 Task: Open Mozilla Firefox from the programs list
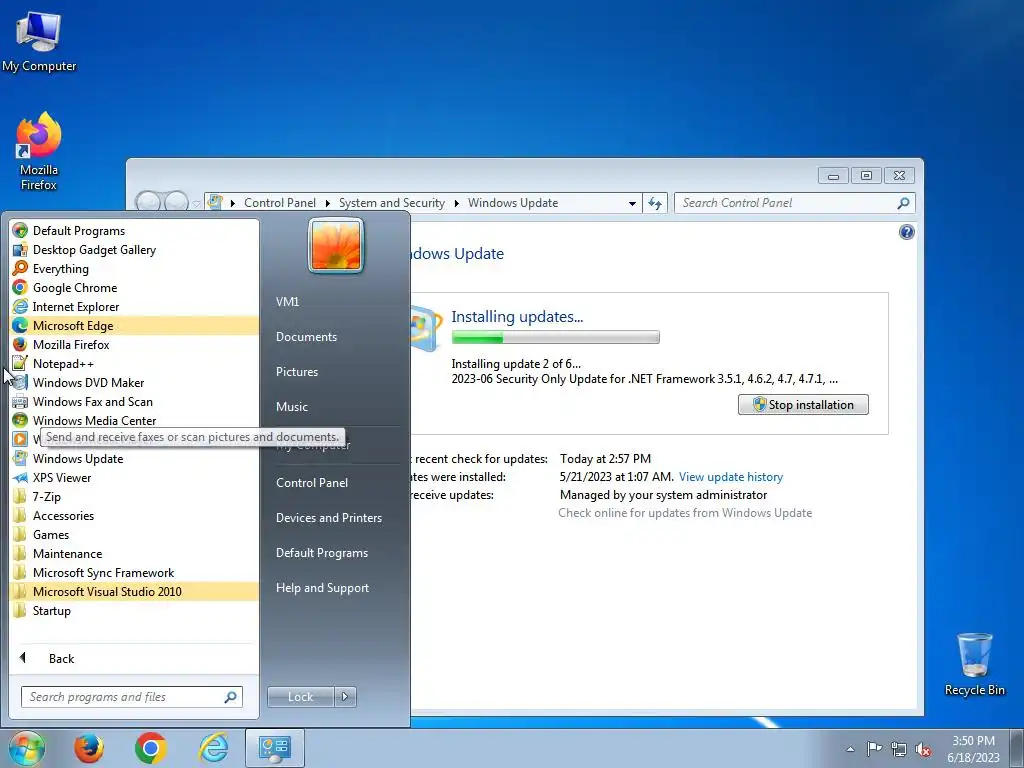click(134, 344)
